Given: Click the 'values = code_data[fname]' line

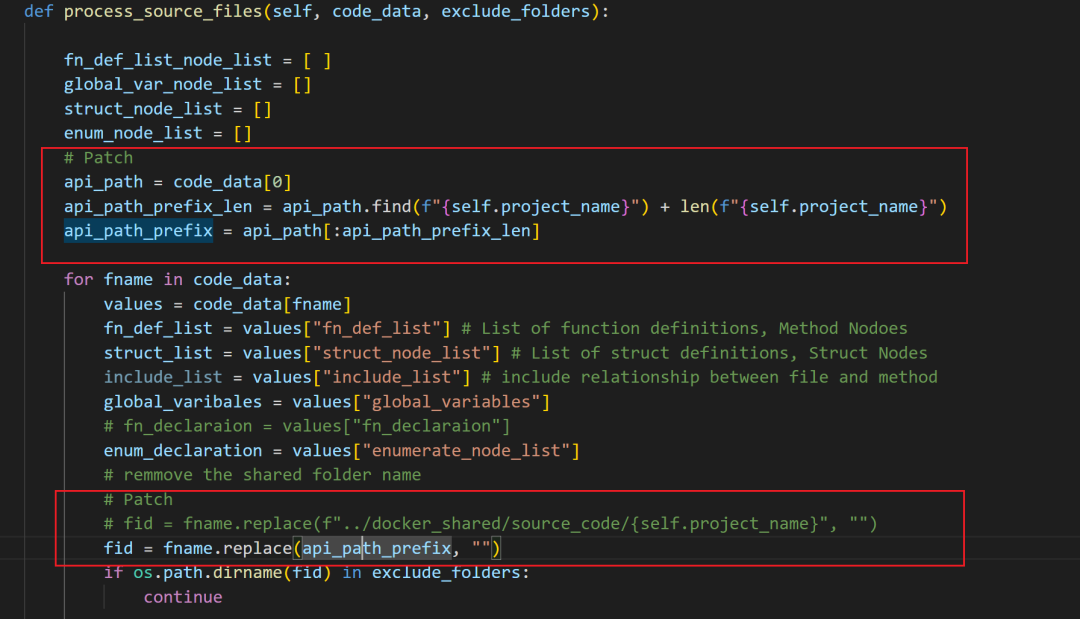Looking at the screenshot, I should [227, 304].
